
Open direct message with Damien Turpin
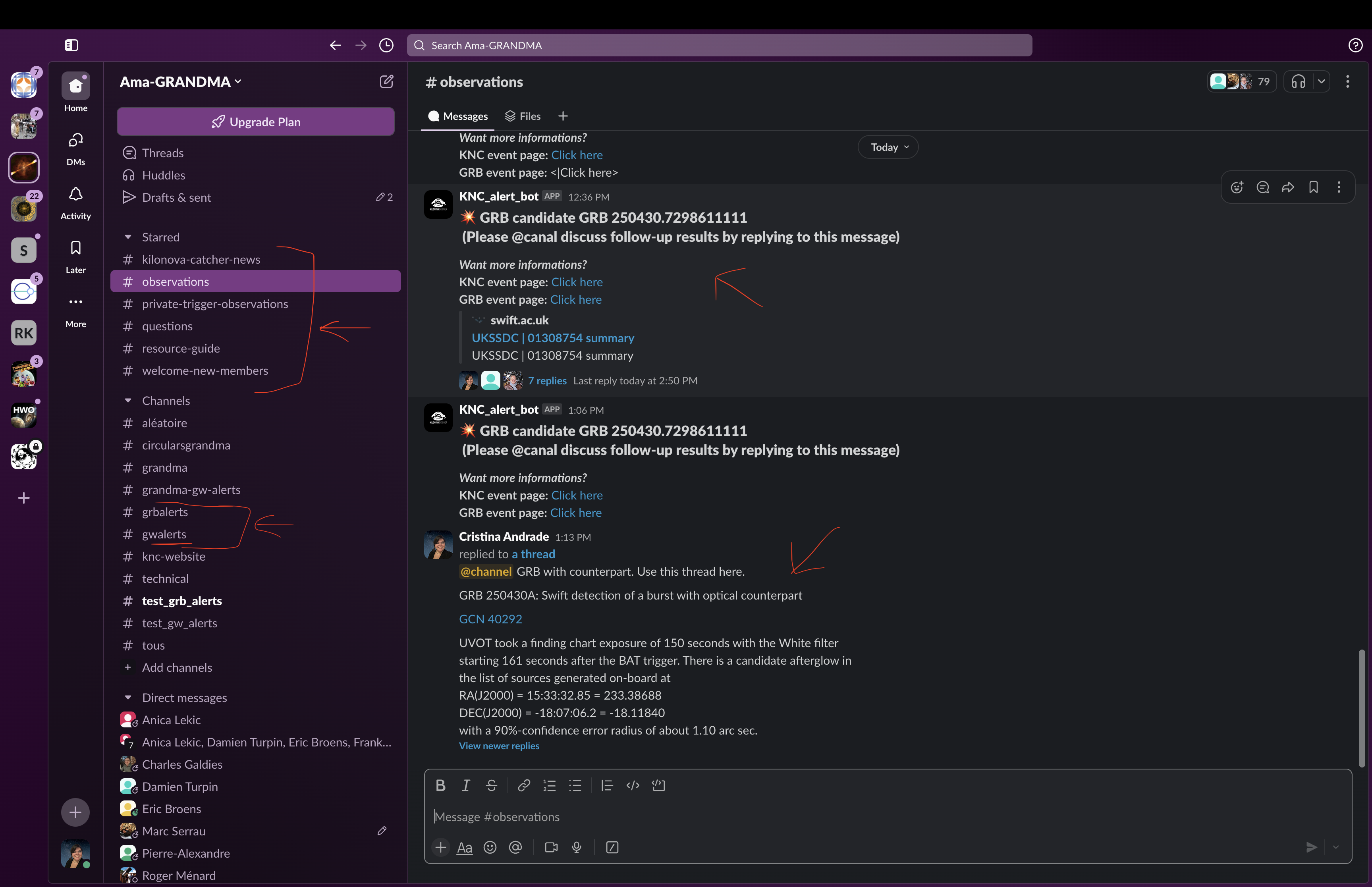[x=256, y=787]
